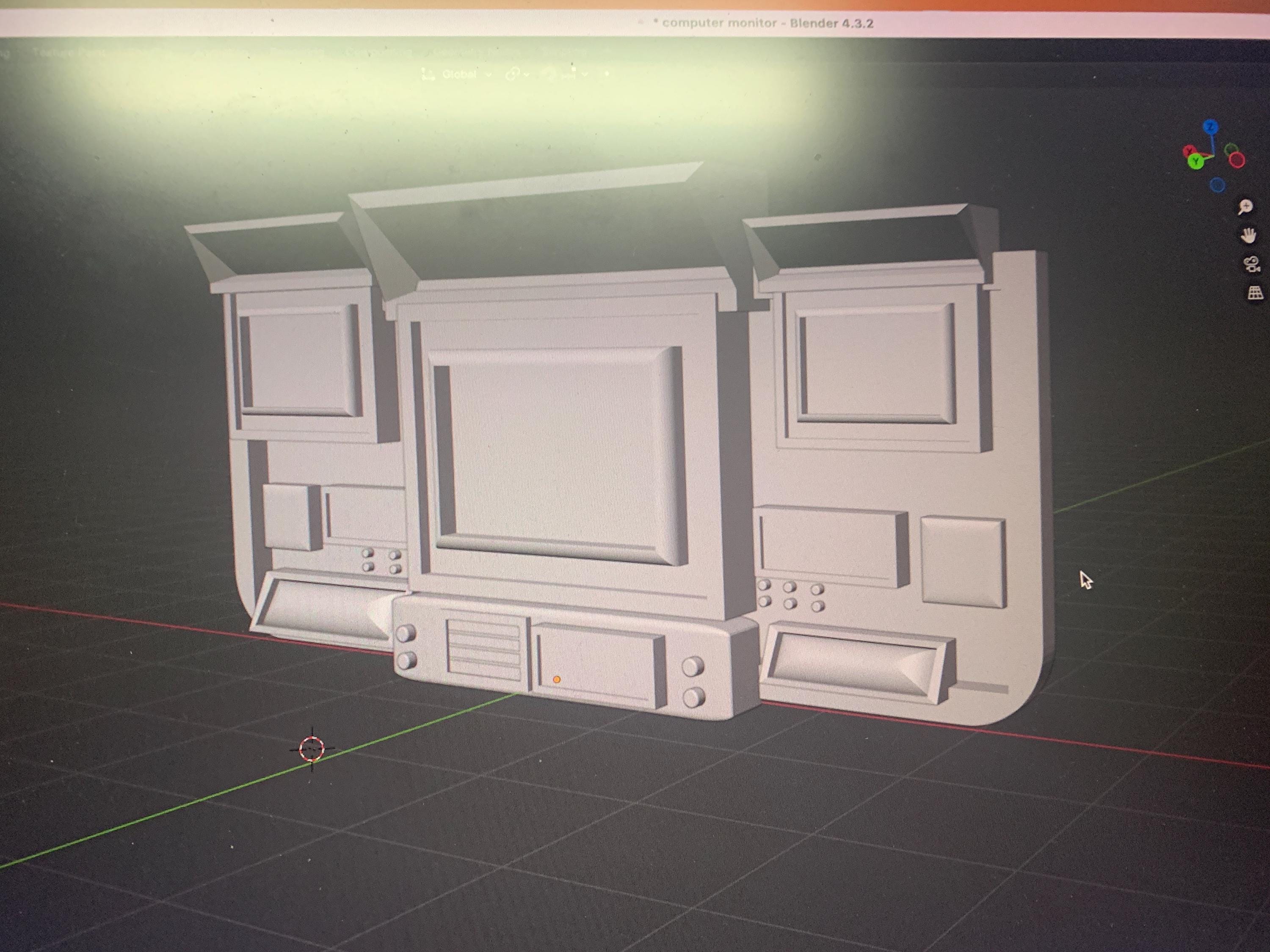Open the pivot point dropdown
Viewport: 1270px width, 952px height.
click(x=517, y=74)
